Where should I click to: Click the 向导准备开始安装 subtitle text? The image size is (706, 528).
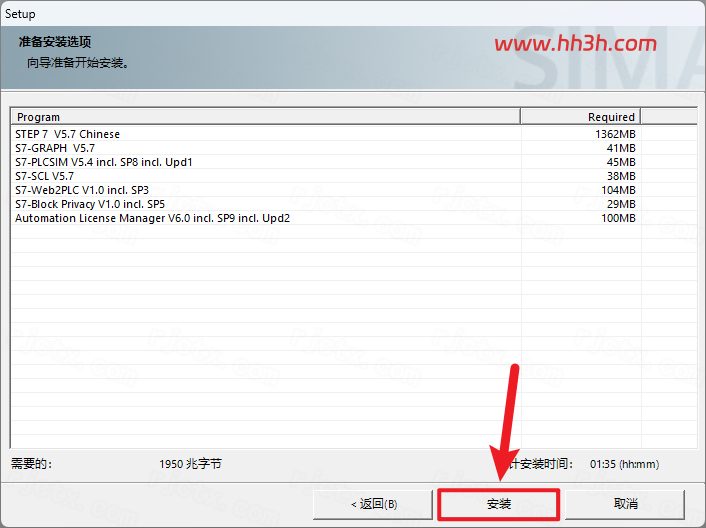[79, 62]
